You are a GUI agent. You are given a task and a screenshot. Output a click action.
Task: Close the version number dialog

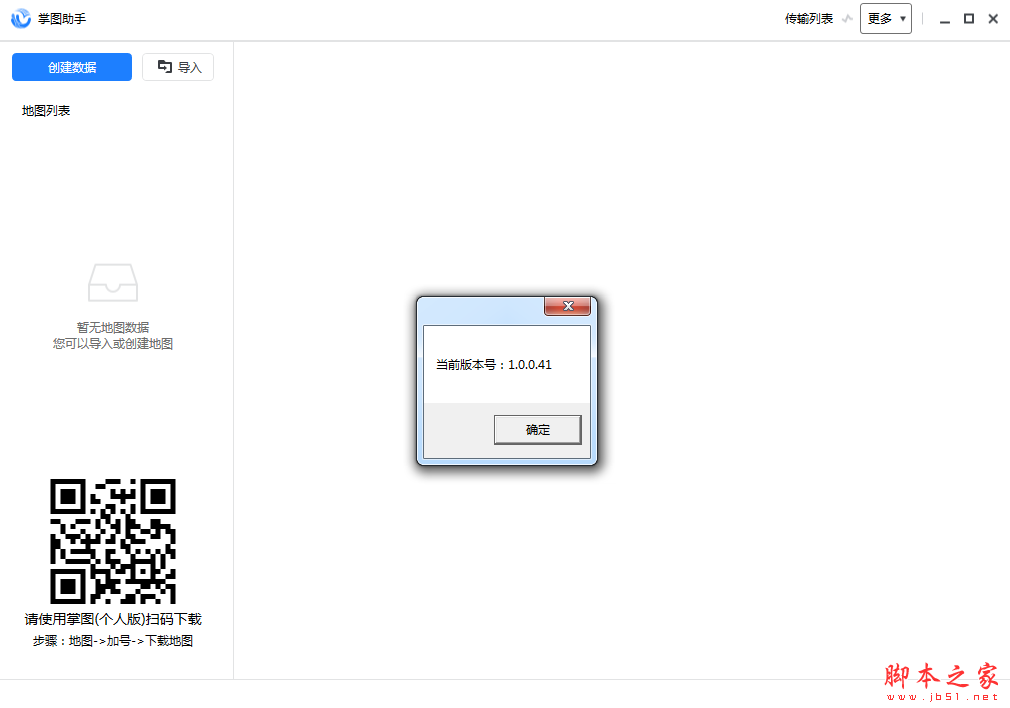(x=567, y=306)
